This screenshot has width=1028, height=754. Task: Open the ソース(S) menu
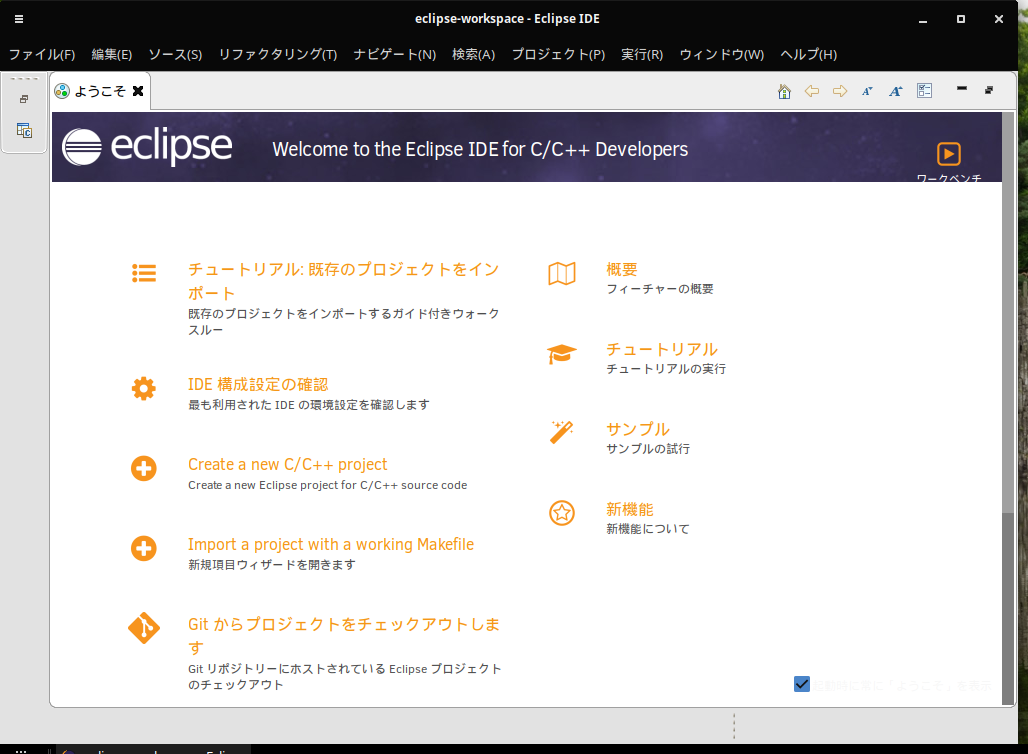pos(175,54)
